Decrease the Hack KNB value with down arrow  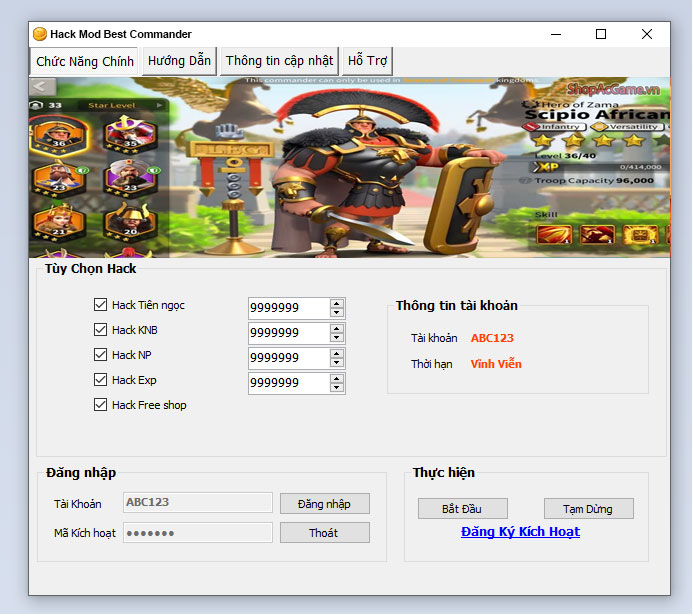pyautogui.click(x=337, y=338)
